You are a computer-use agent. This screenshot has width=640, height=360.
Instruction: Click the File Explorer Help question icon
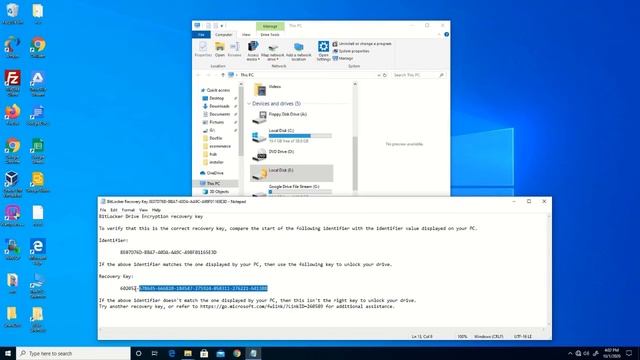tap(446, 35)
